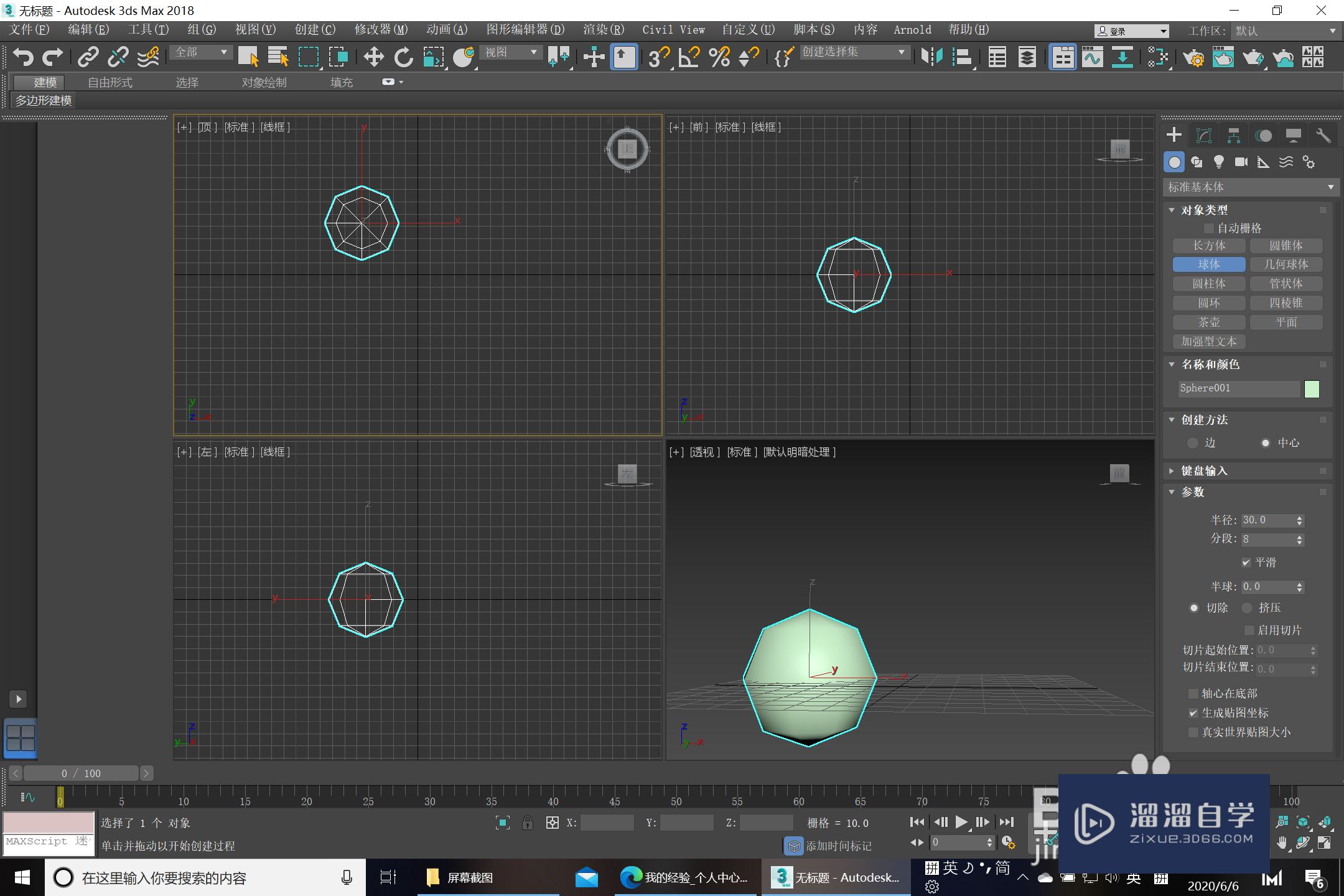Screen dimensions: 1344x896
Task: Activate the Select and Scale tool
Action: coord(434,57)
